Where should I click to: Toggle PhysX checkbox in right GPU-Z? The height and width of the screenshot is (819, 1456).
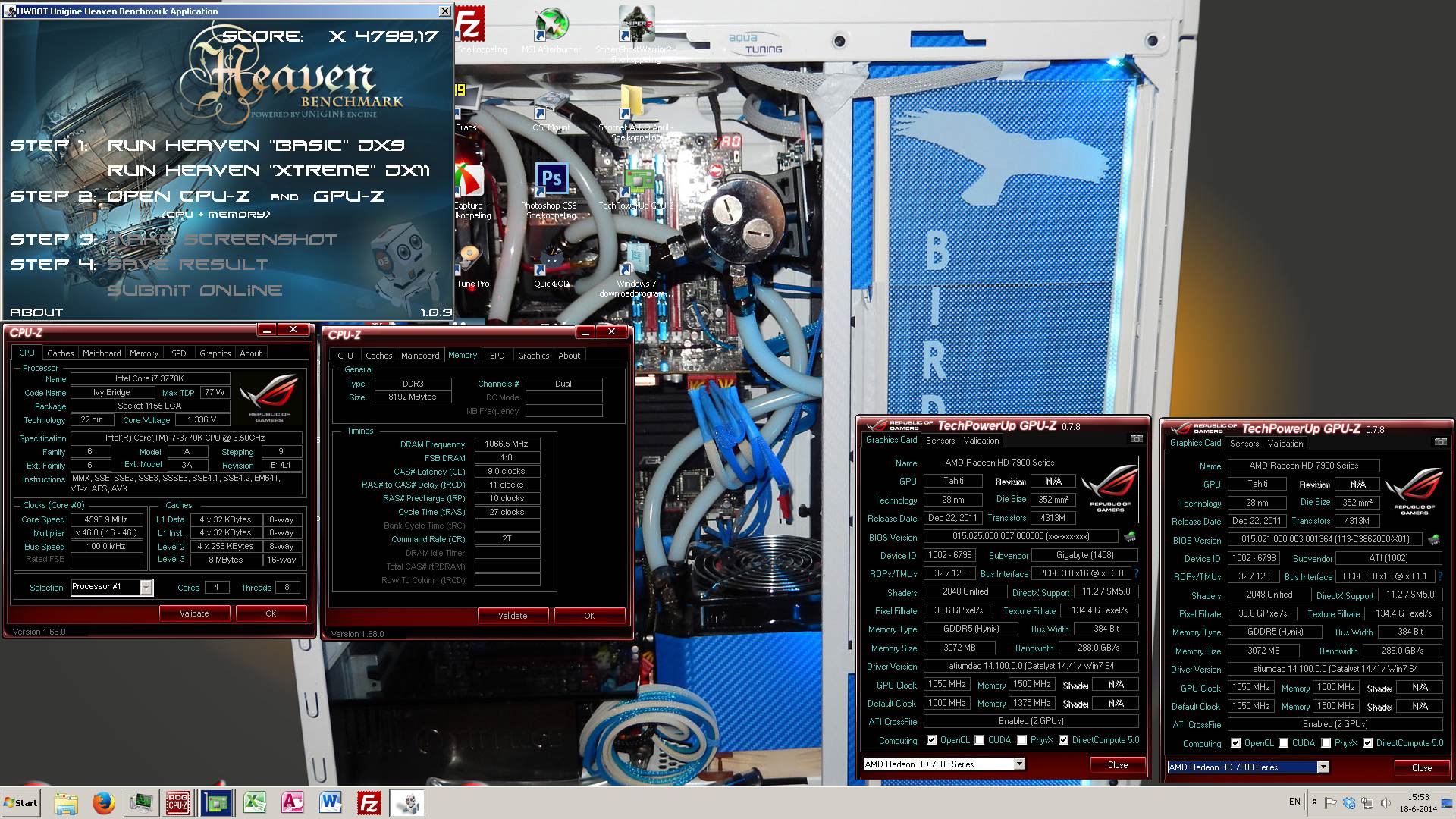1326,743
